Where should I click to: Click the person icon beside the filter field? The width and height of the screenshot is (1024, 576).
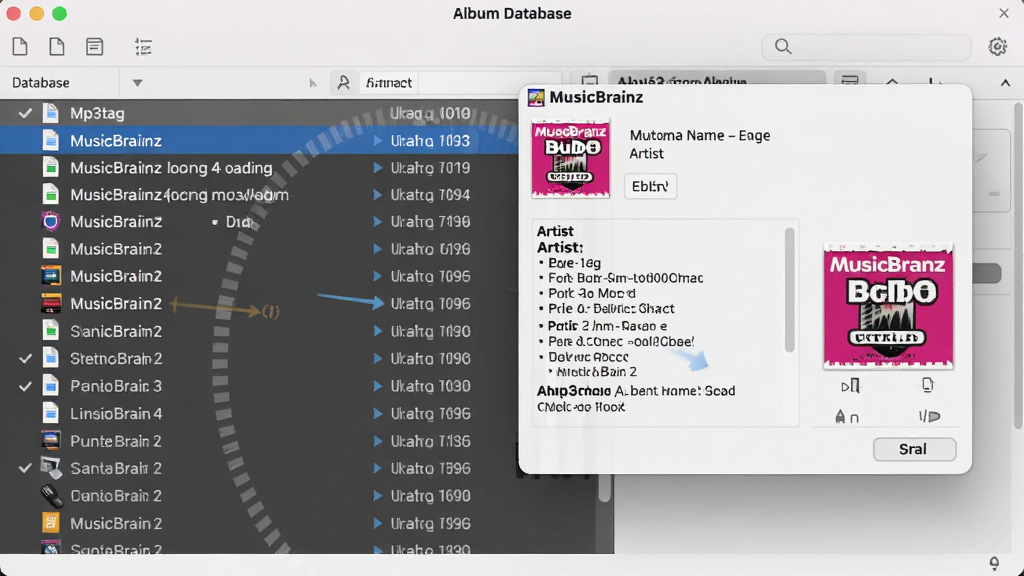[343, 83]
